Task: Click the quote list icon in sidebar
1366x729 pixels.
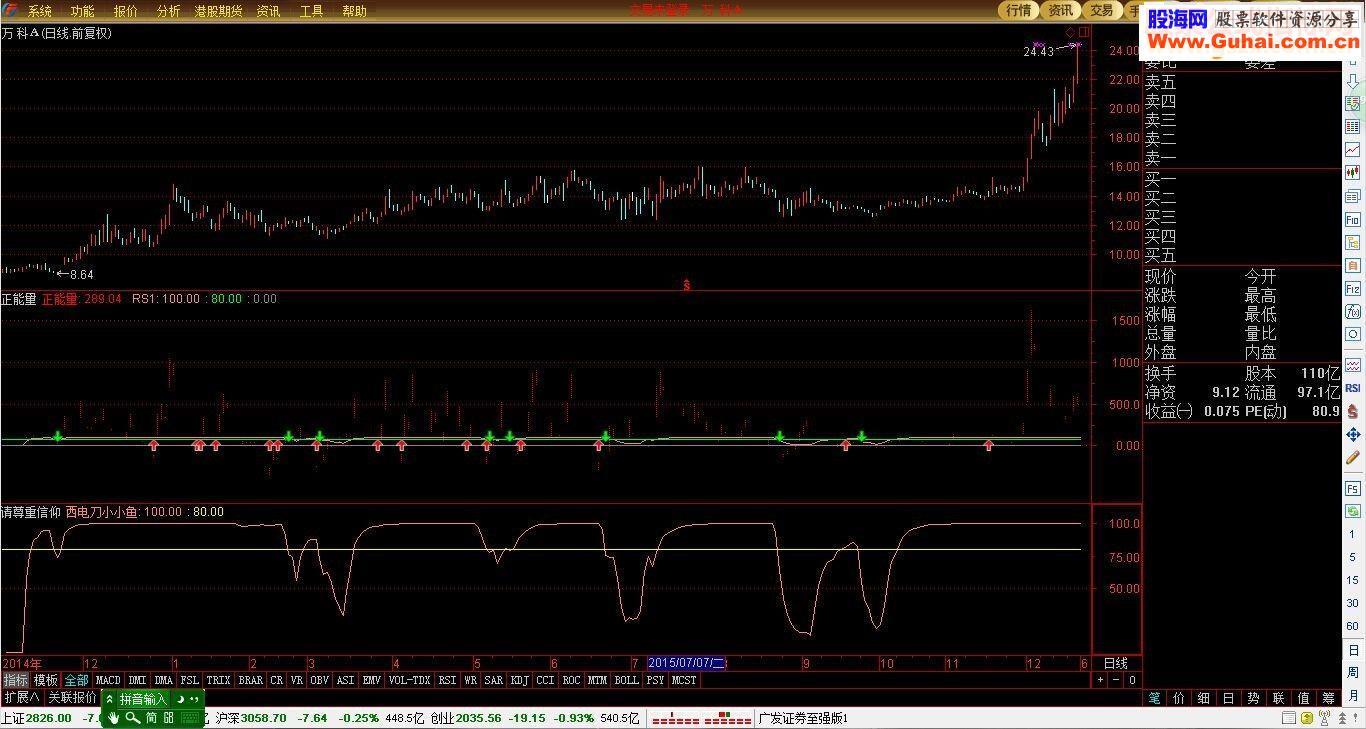Action: pos(1352,103)
